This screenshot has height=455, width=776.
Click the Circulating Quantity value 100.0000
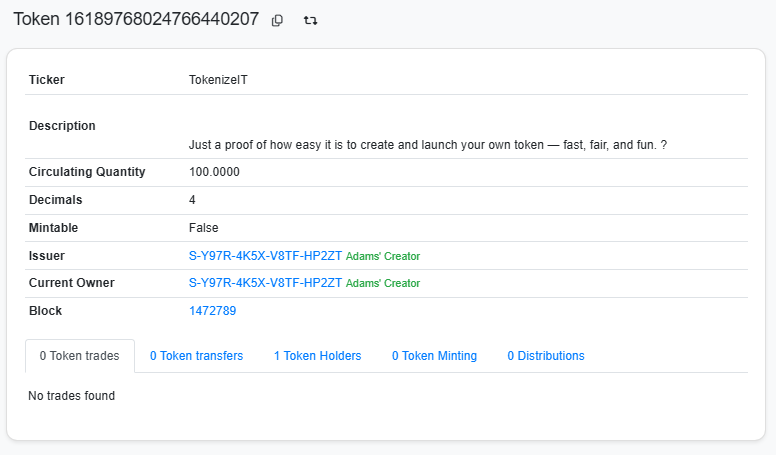tap(214, 172)
